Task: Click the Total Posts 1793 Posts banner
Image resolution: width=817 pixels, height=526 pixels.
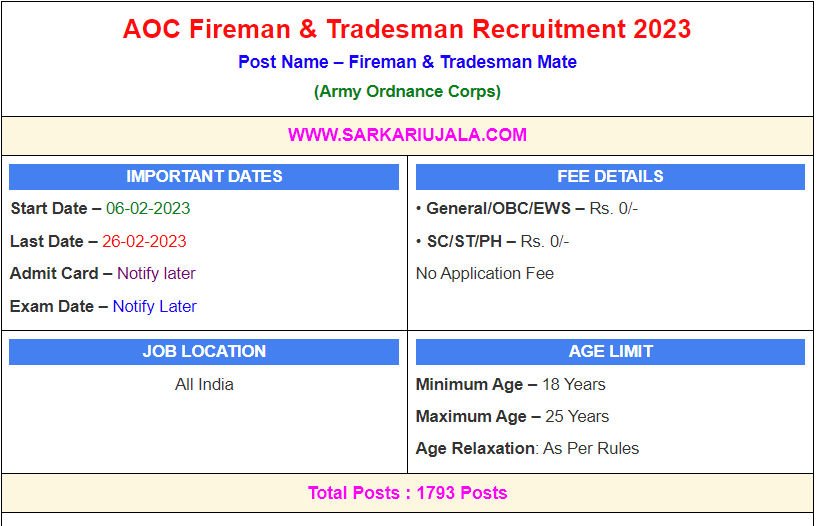Action: (x=407, y=493)
